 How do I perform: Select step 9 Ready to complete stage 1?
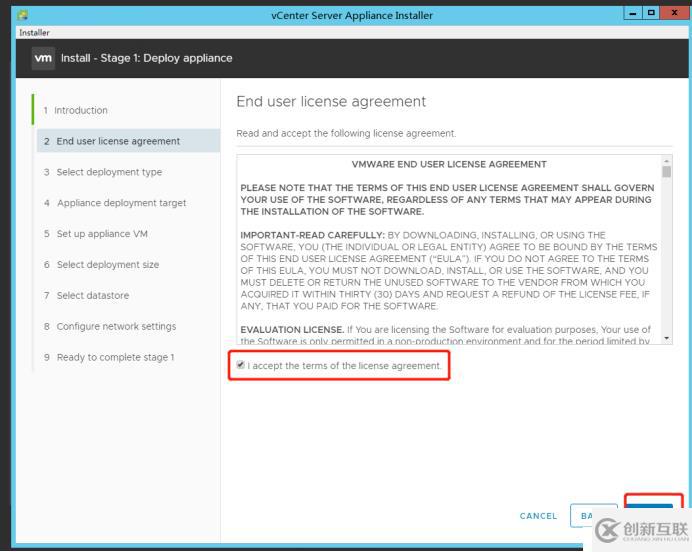click(x=109, y=357)
